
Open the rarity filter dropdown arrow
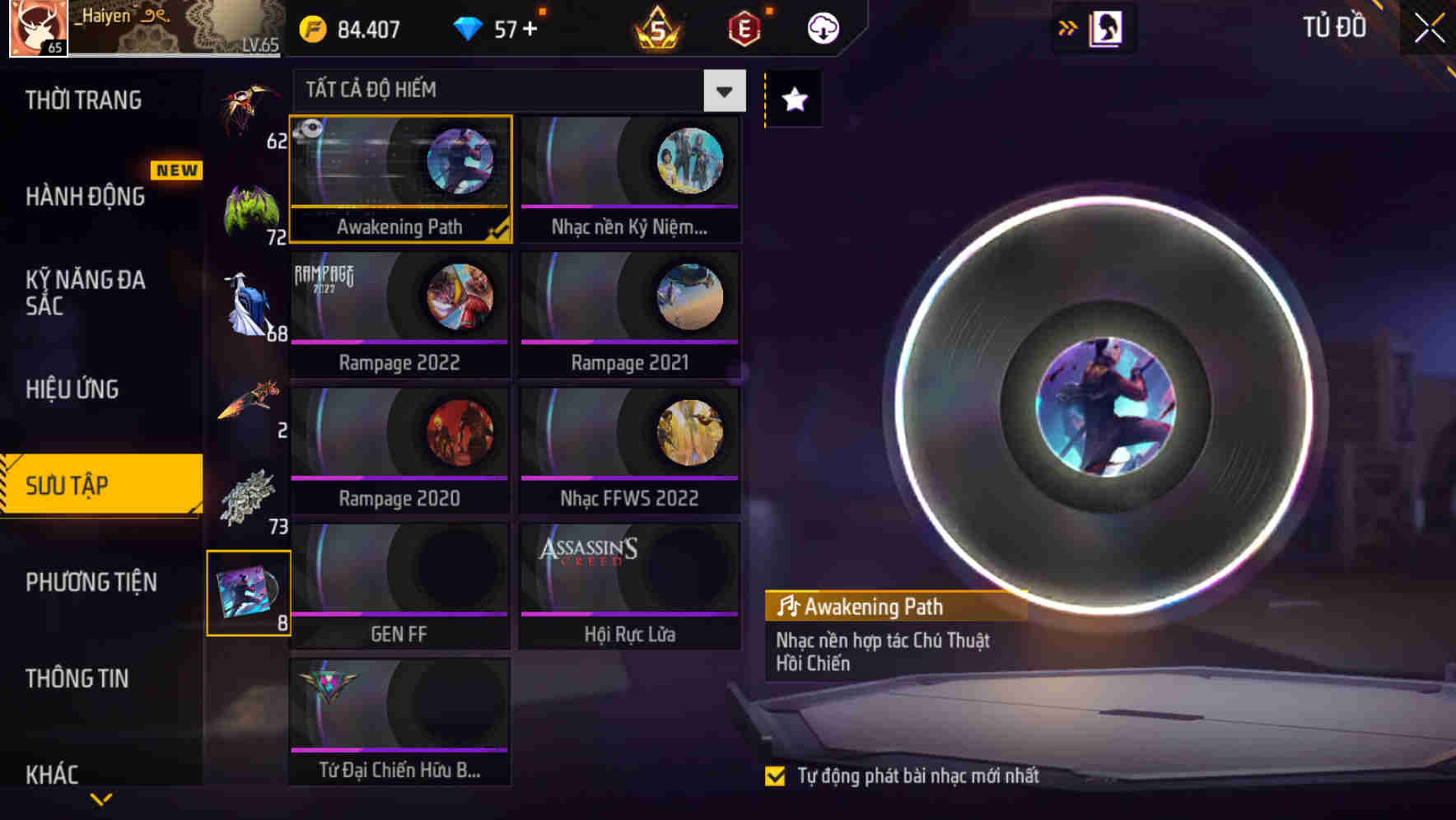pyautogui.click(x=725, y=91)
